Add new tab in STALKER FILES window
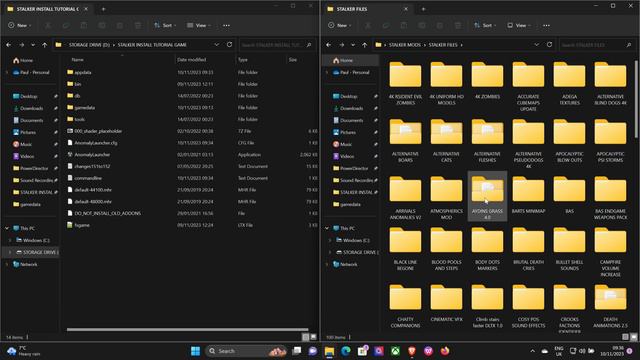Viewport: 640px width, 360px height. pos(423,9)
